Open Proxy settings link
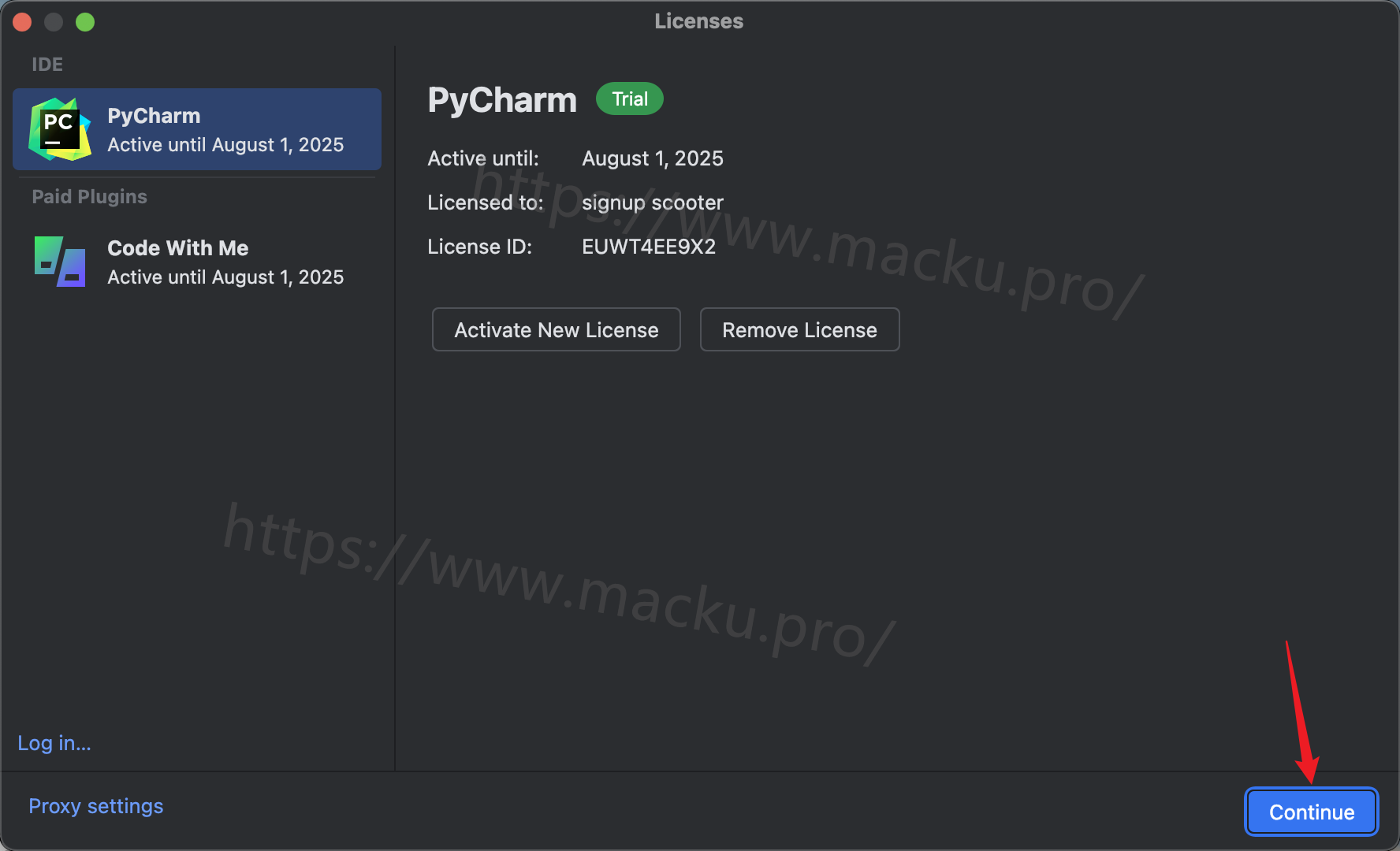Image resolution: width=1400 pixels, height=851 pixels. [x=96, y=806]
